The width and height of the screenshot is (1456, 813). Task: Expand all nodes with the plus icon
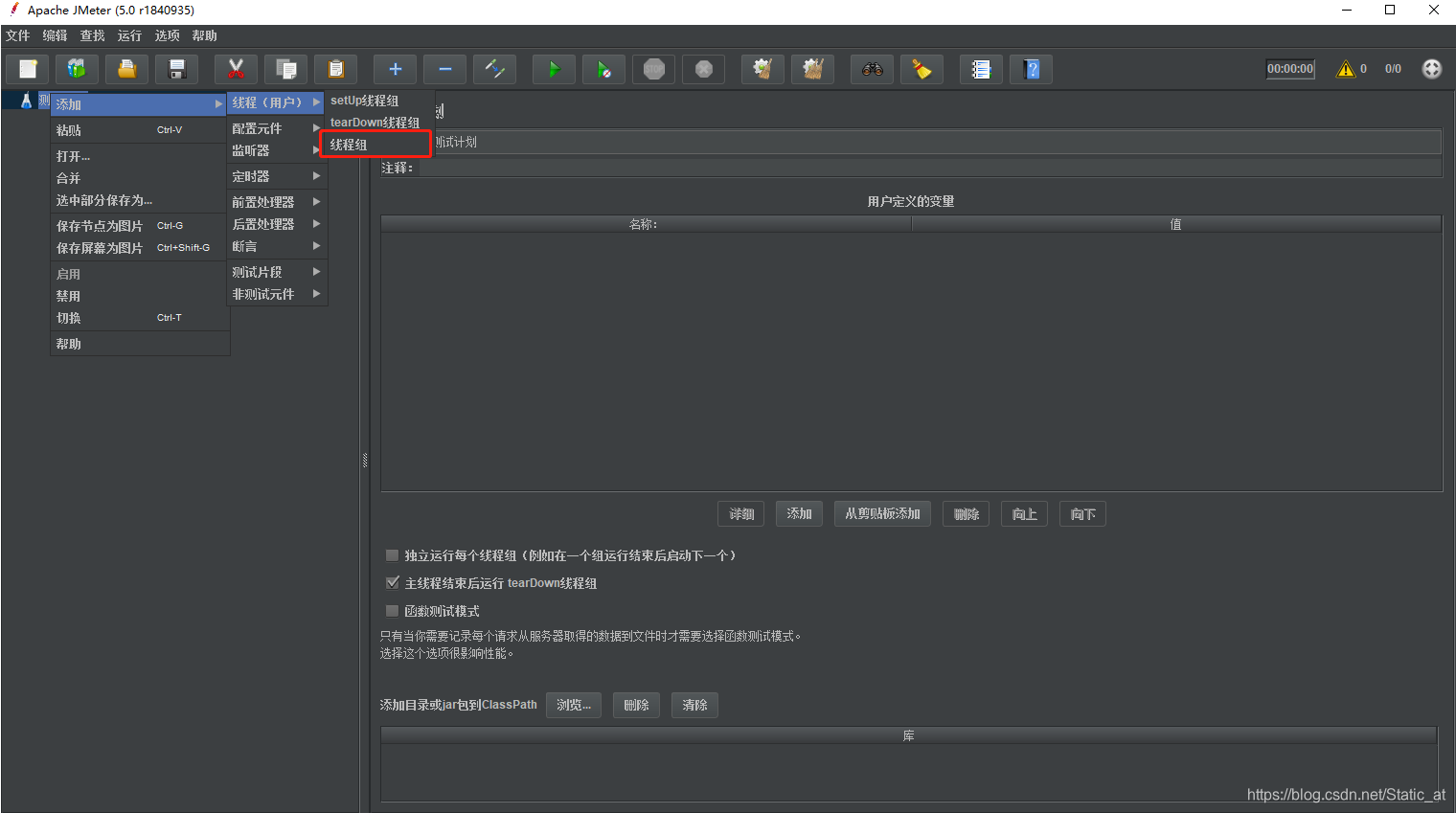pos(395,69)
